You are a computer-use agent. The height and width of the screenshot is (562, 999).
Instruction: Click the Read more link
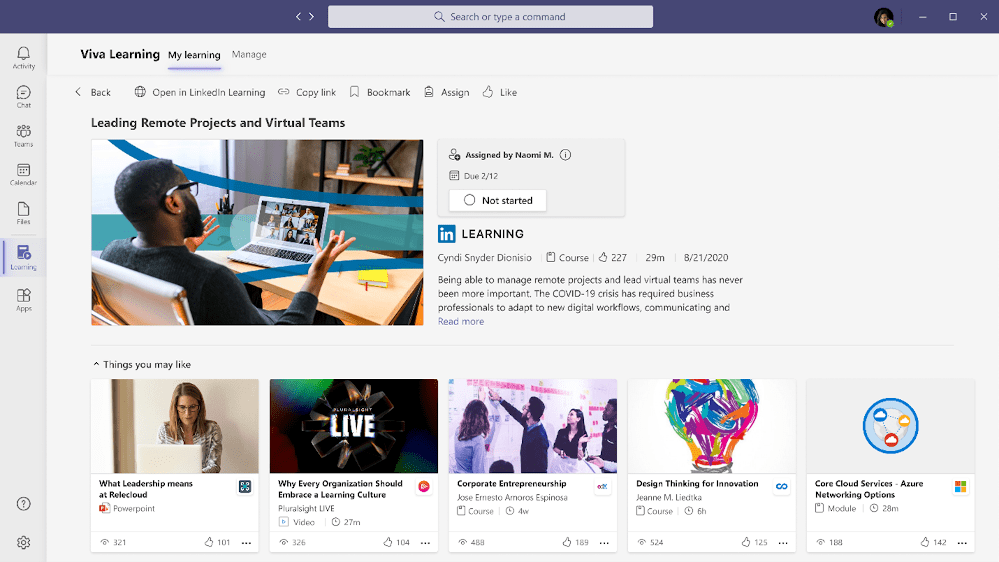tap(460, 322)
